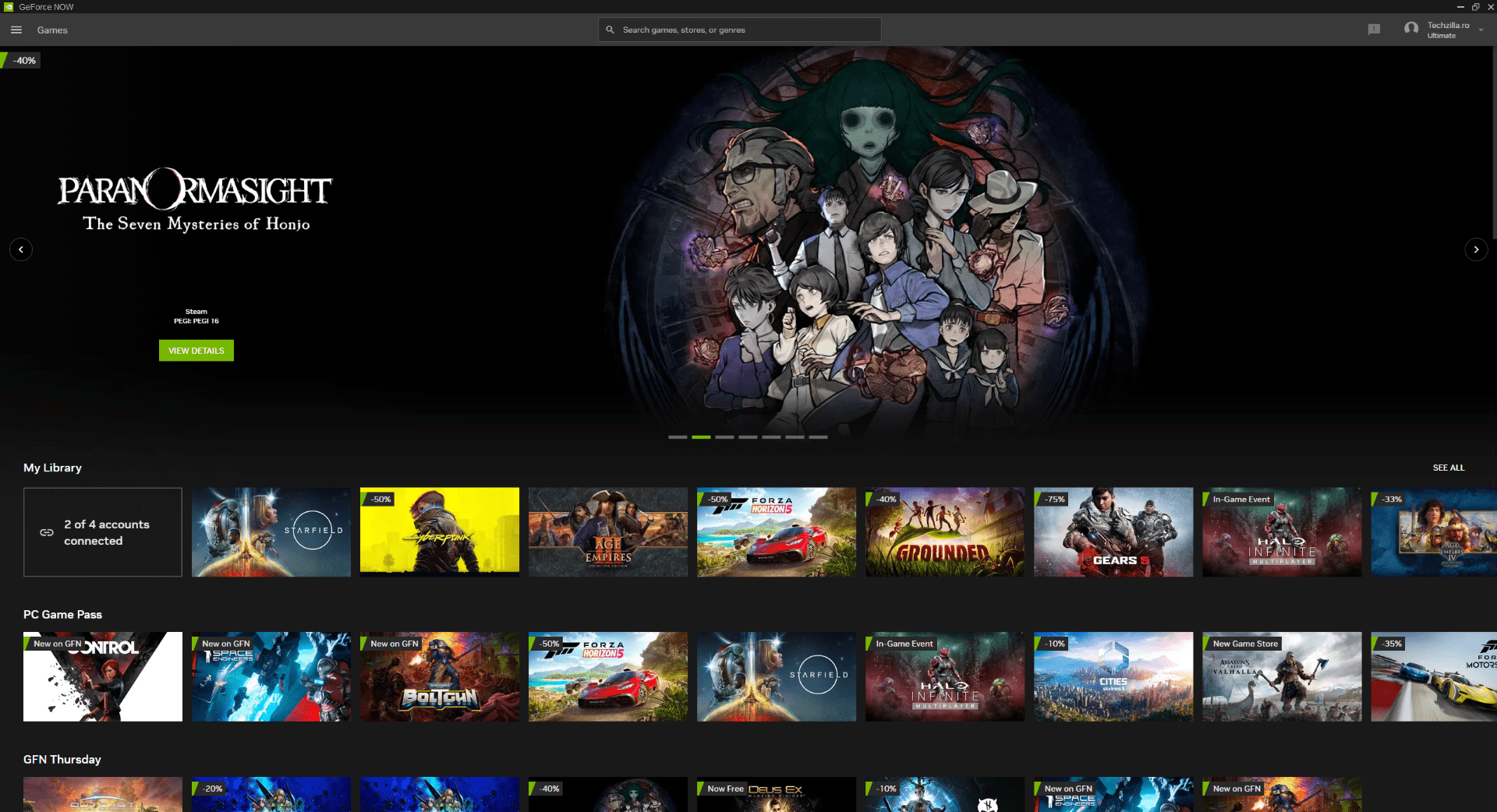Viewport: 1497px width, 812px height.
Task: Select the Games header label
Action: [52, 30]
